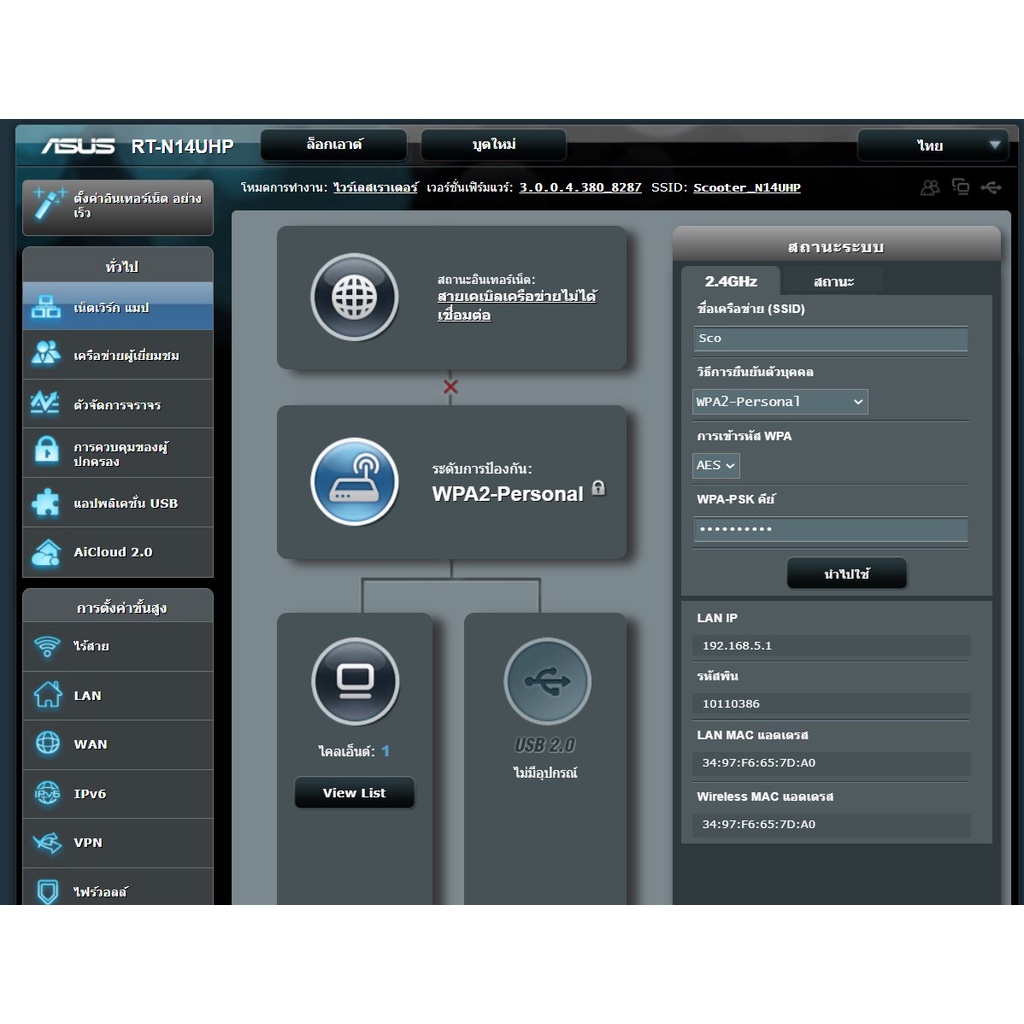Open the WPA2-Personal authentication dropdown
Screen dimensions: 1024x1024
coord(779,402)
